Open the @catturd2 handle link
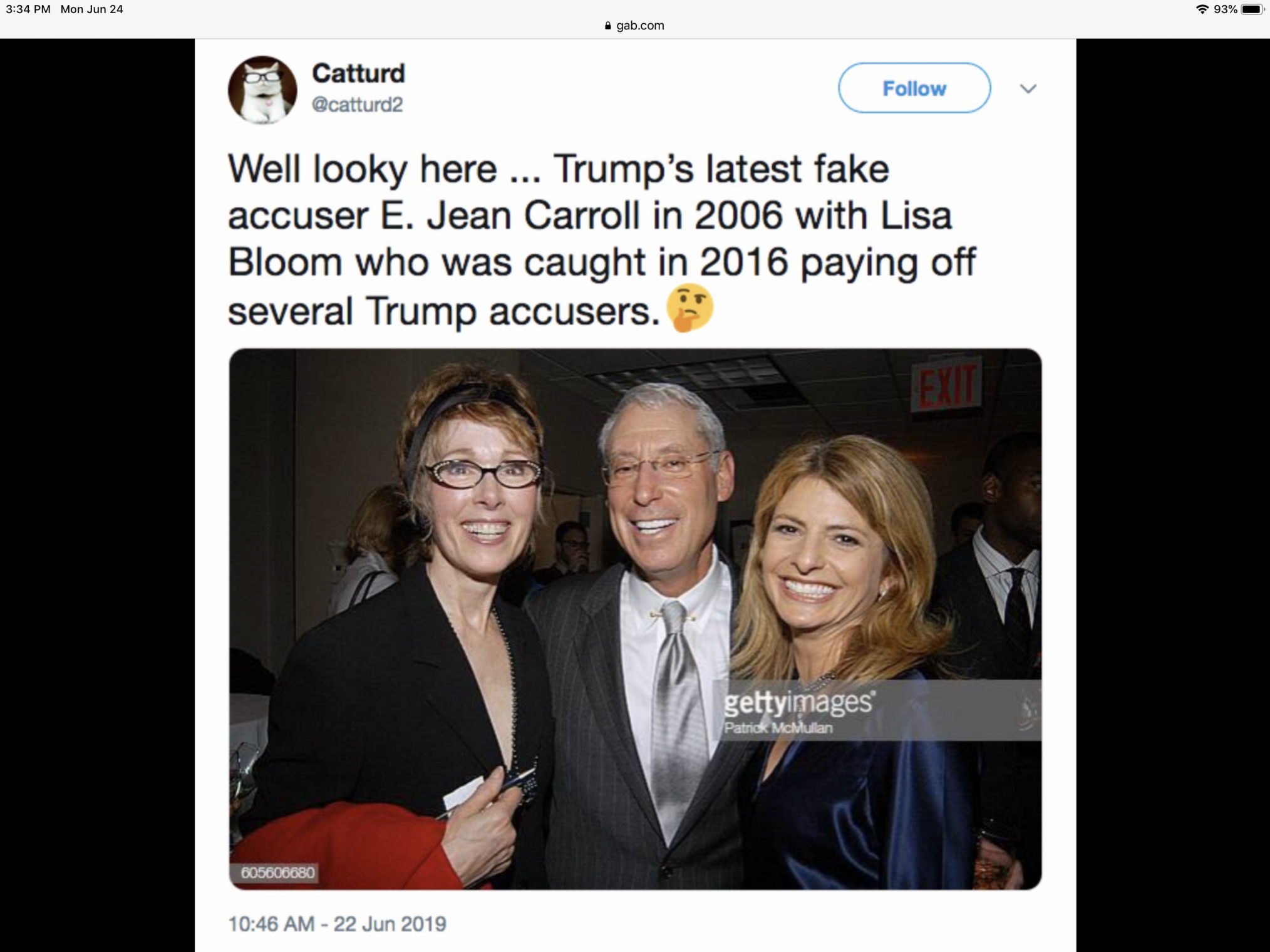The image size is (1270, 952). click(x=357, y=104)
